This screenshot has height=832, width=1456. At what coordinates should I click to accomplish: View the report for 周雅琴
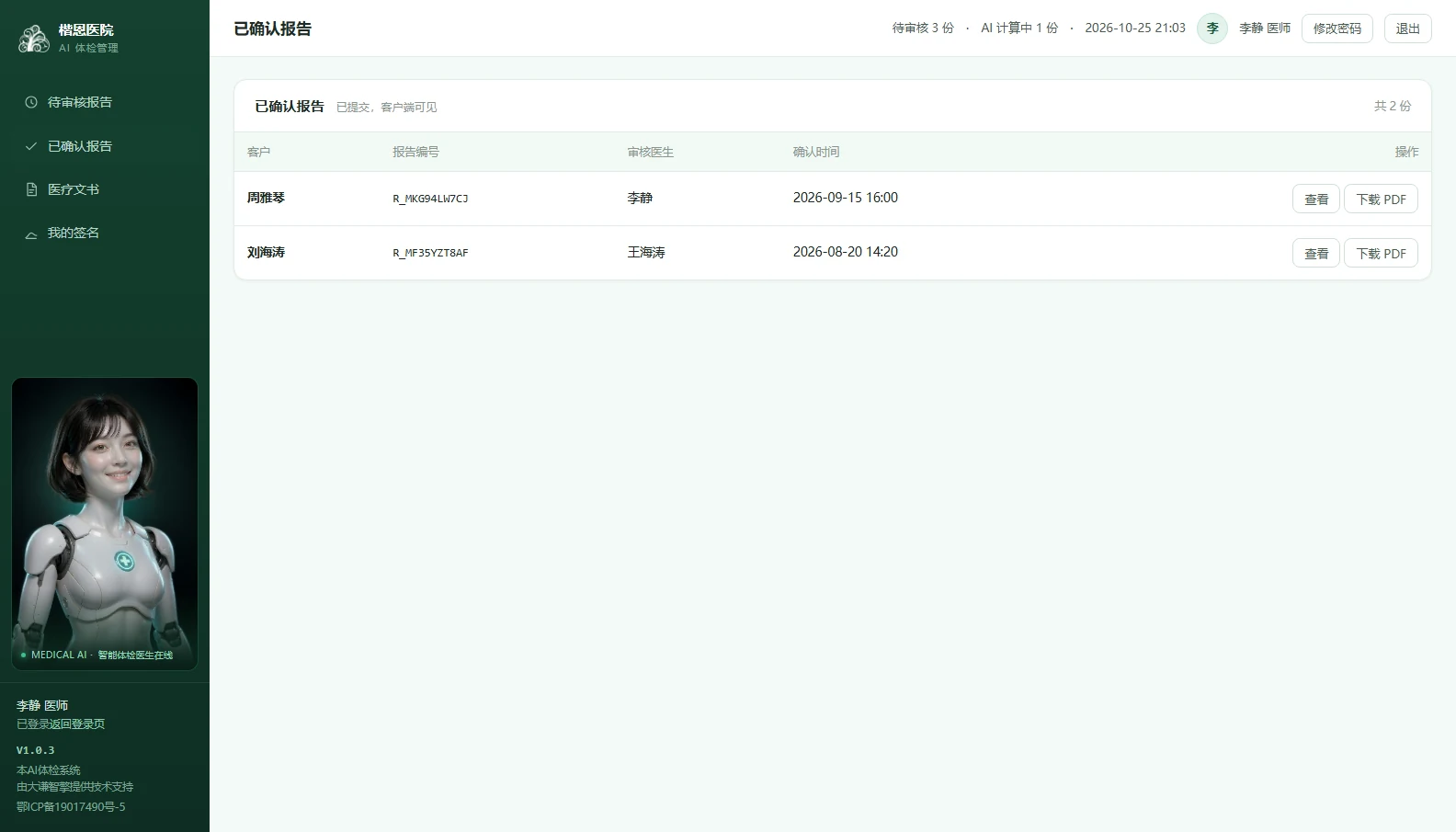coord(1316,199)
